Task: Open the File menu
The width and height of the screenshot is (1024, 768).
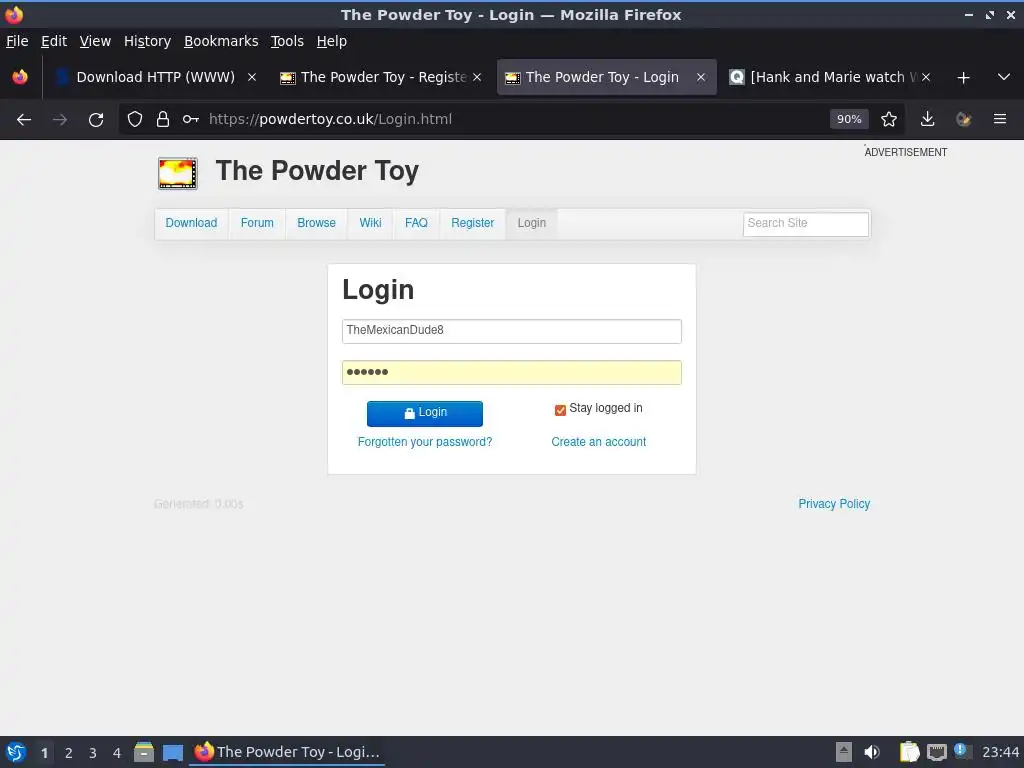Action: (17, 41)
